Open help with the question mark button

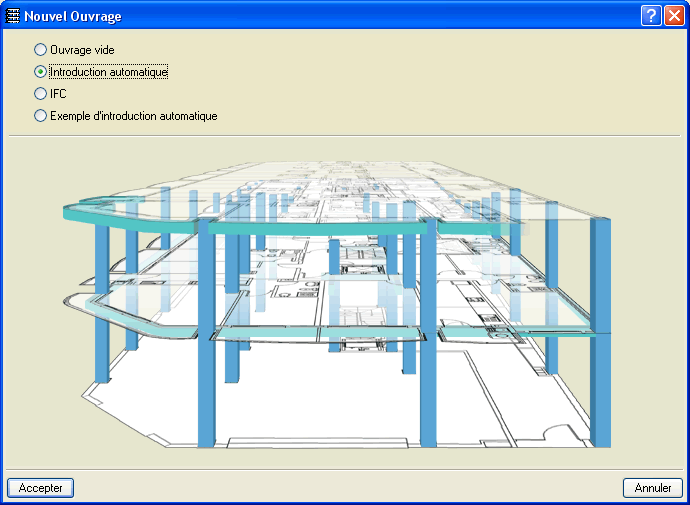[651, 16]
